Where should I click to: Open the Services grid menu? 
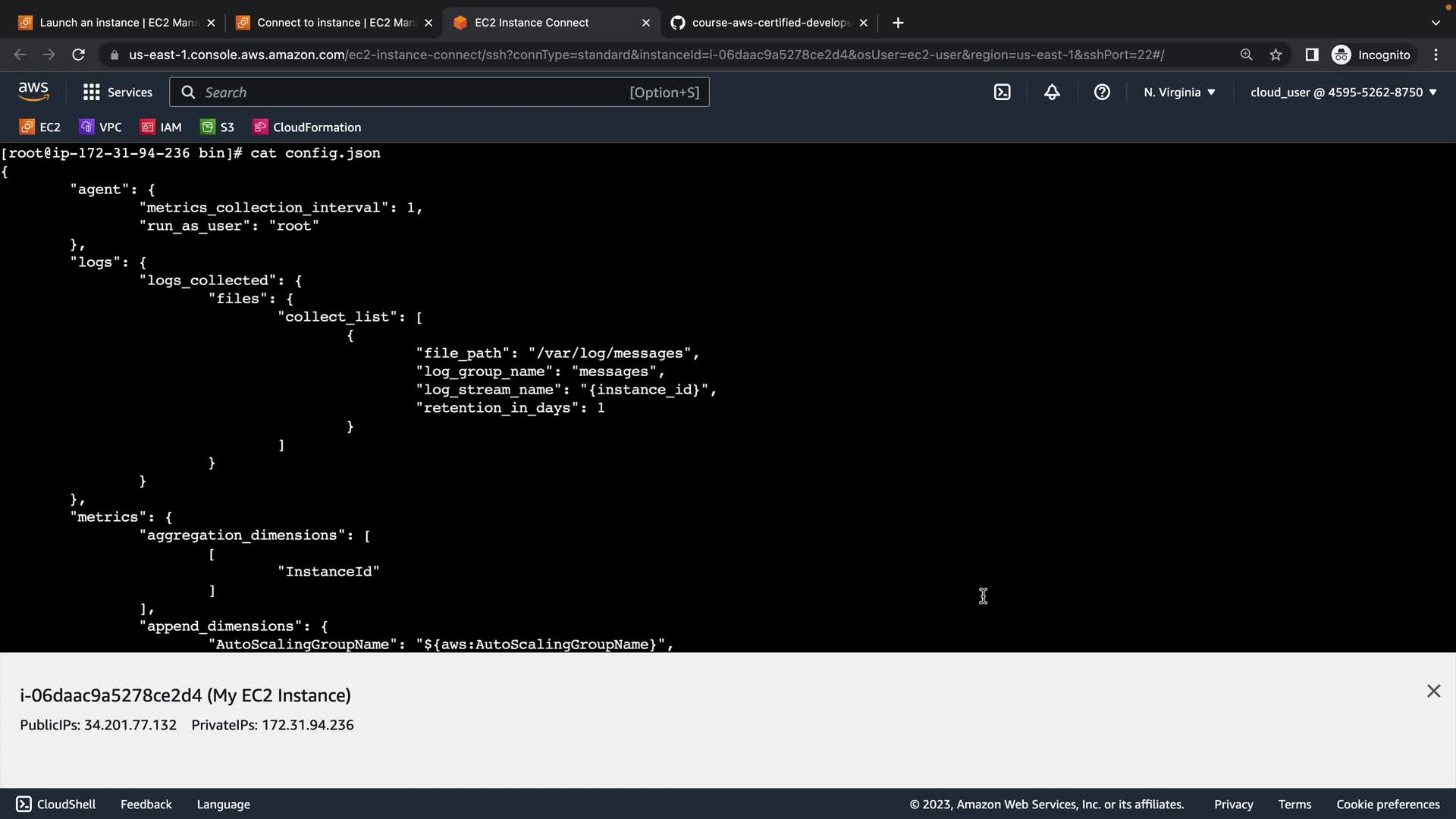pyautogui.click(x=118, y=92)
